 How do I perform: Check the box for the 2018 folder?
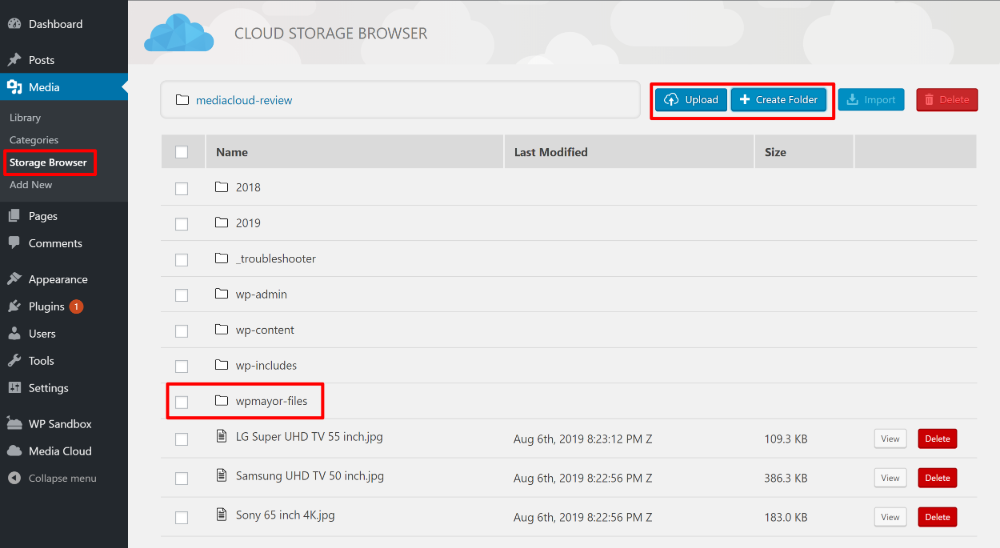coord(182,189)
